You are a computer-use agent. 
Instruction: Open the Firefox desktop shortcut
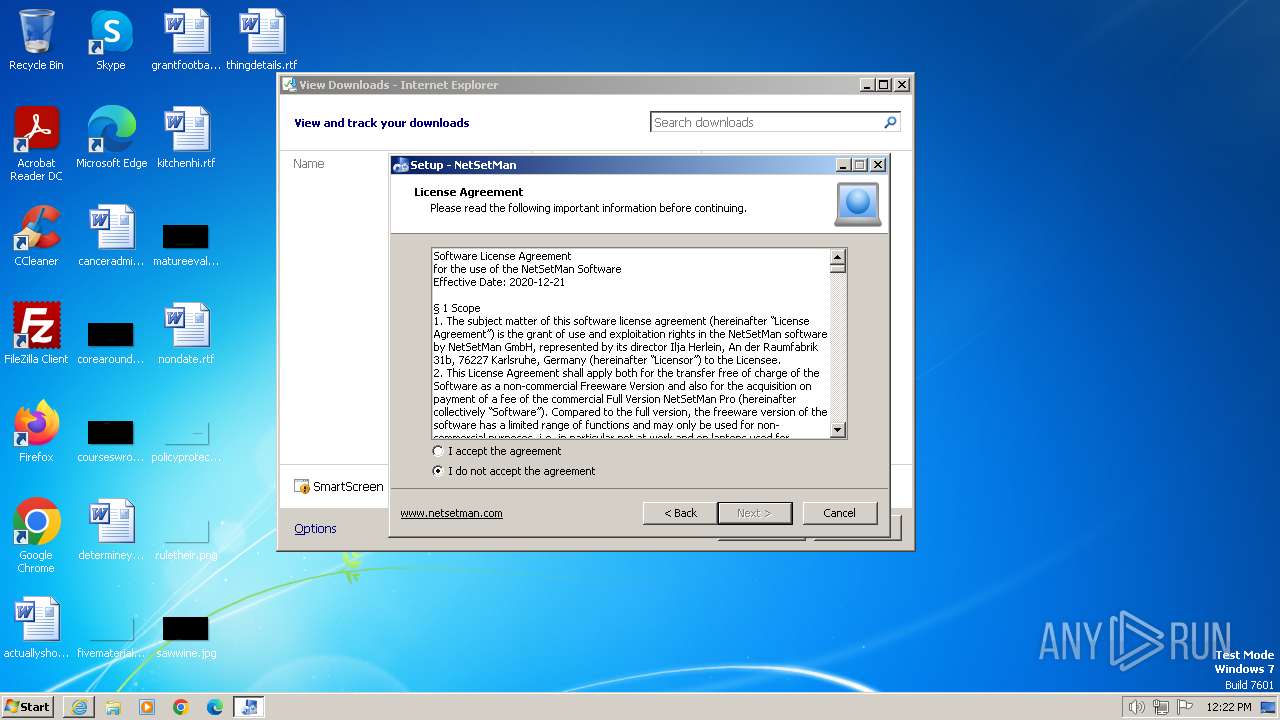36,432
